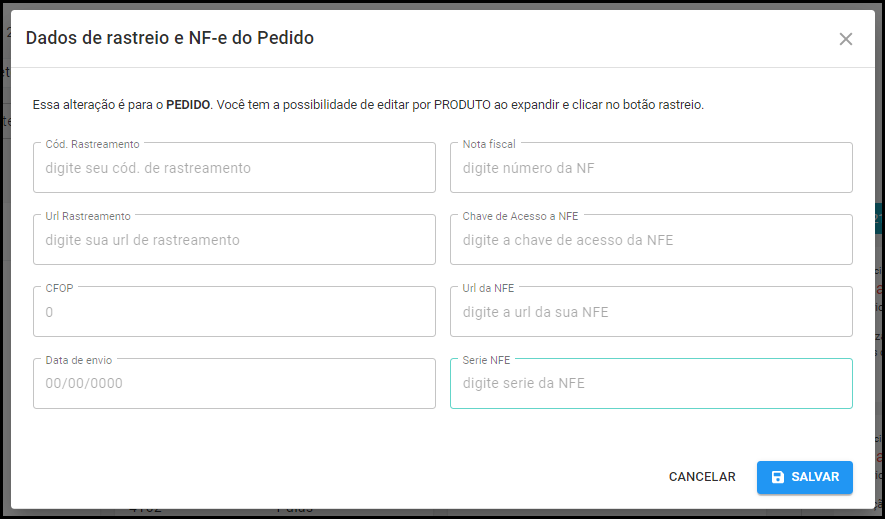Viewport: 885px width, 519px height.
Task: Click the floppy disk icon in Salvar
Action: 778,477
